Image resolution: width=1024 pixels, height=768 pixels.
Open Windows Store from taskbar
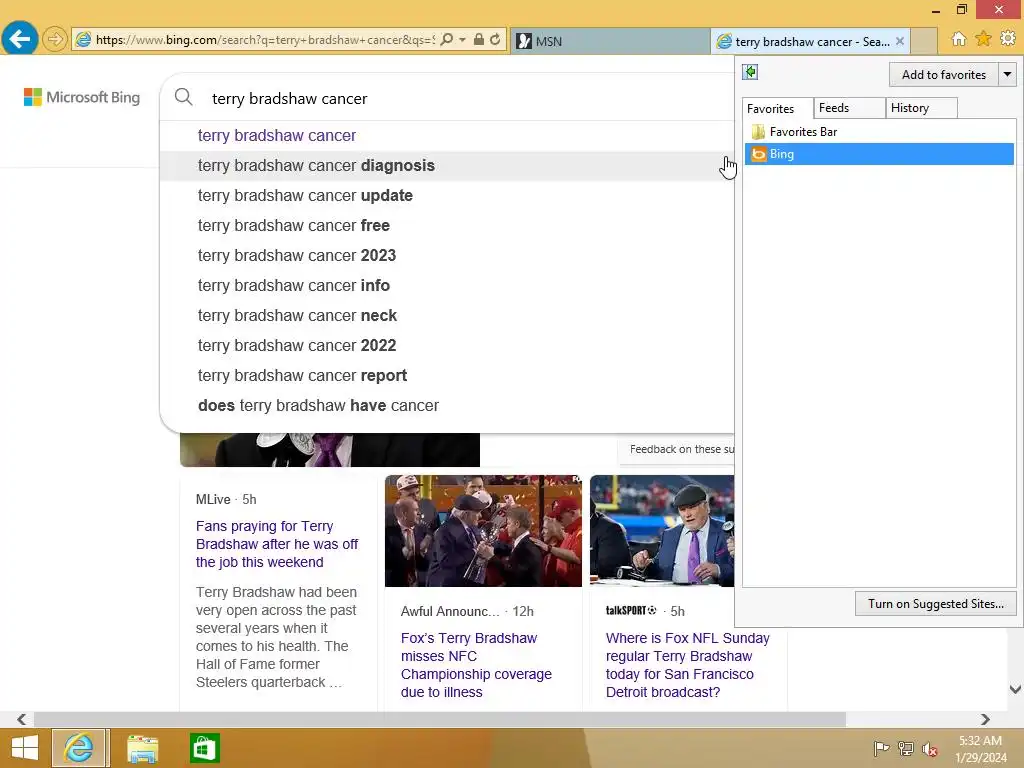point(204,748)
